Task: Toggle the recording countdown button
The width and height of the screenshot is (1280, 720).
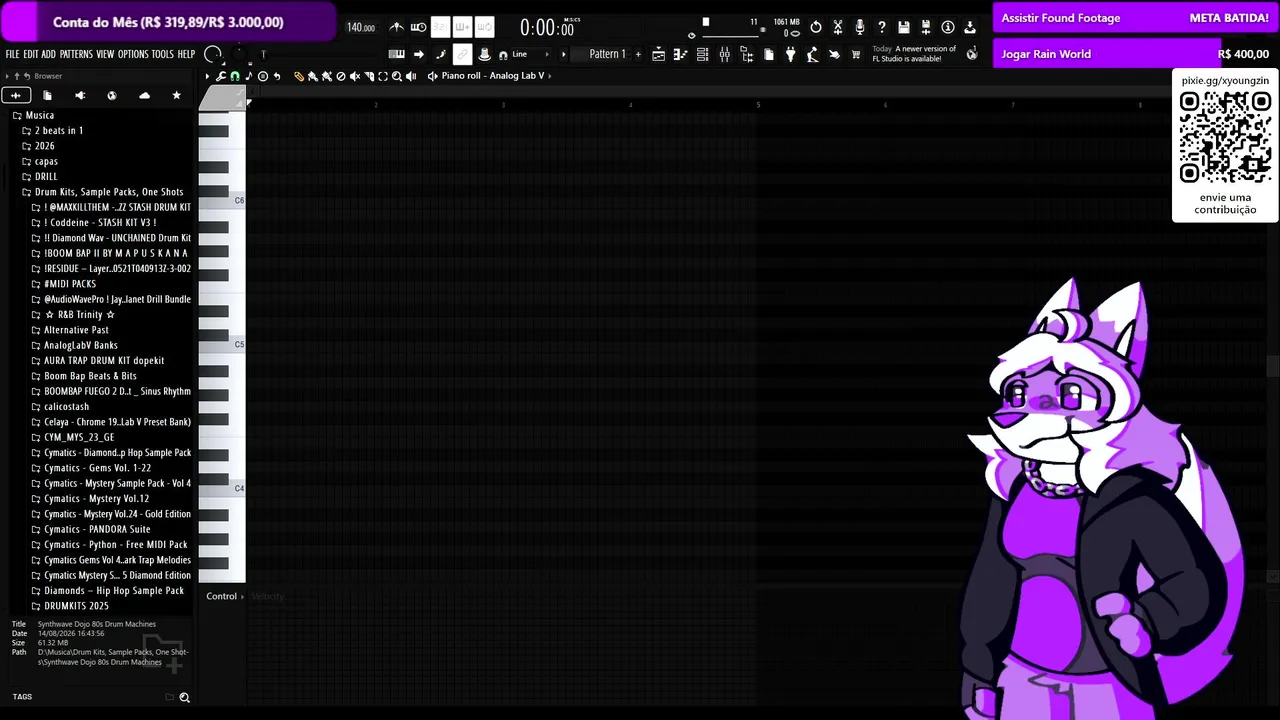Action: tap(441, 27)
